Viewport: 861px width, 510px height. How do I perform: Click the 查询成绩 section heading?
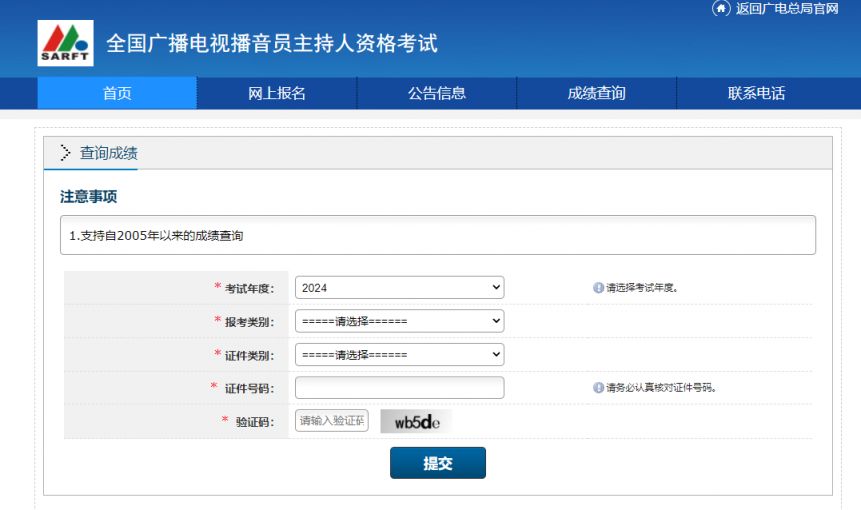coord(109,153)
